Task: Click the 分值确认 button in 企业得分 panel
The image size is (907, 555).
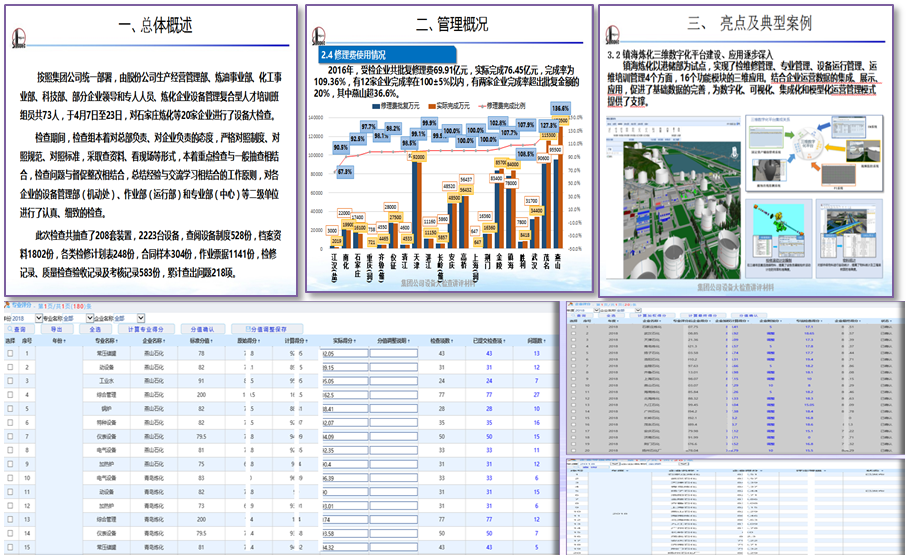Action: [x=749, y=315]
